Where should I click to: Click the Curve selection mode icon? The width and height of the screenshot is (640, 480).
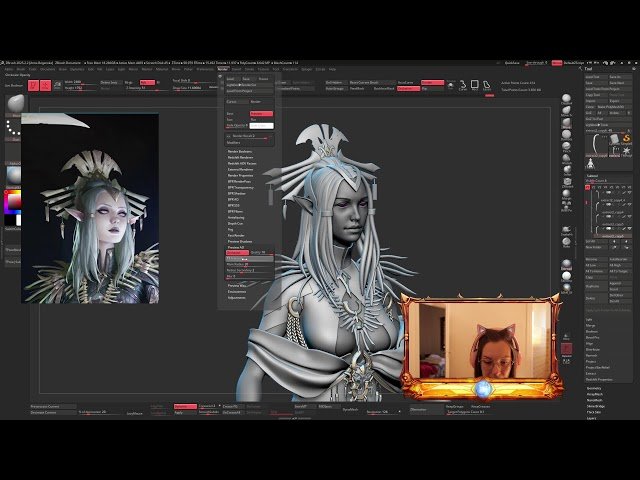coord(463,85)
